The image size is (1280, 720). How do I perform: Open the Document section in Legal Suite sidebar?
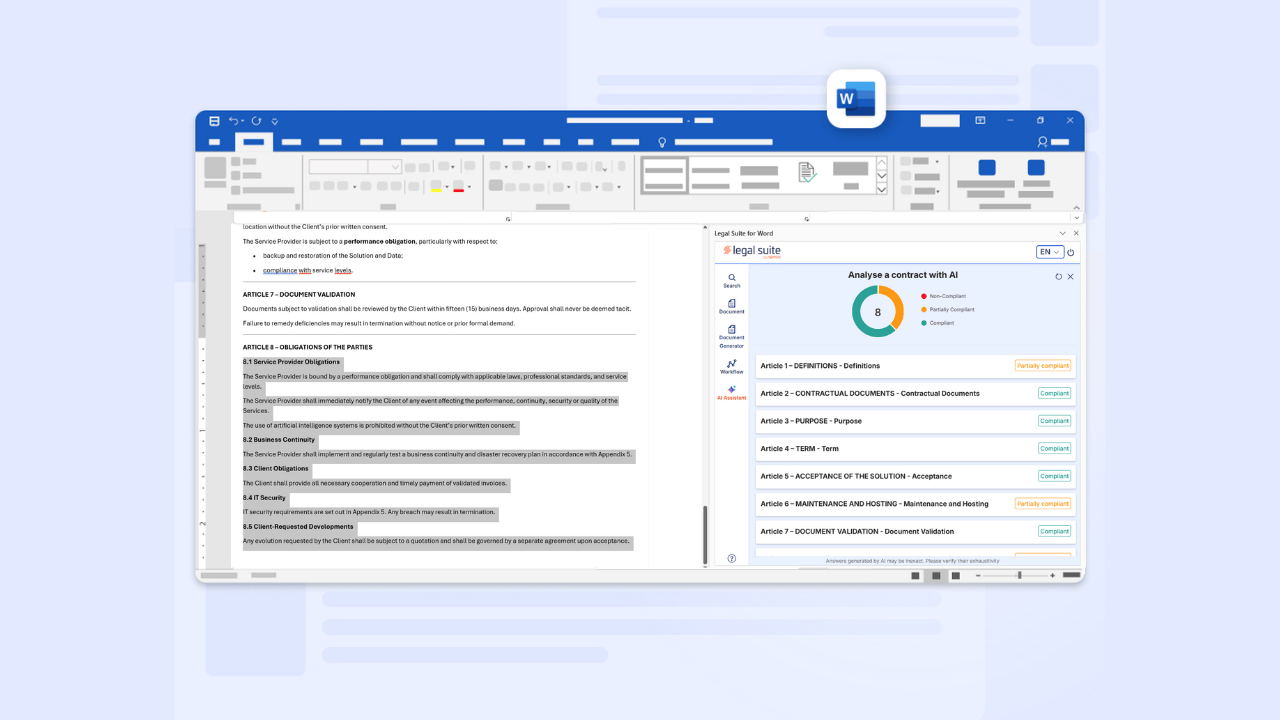pos(732,306)
